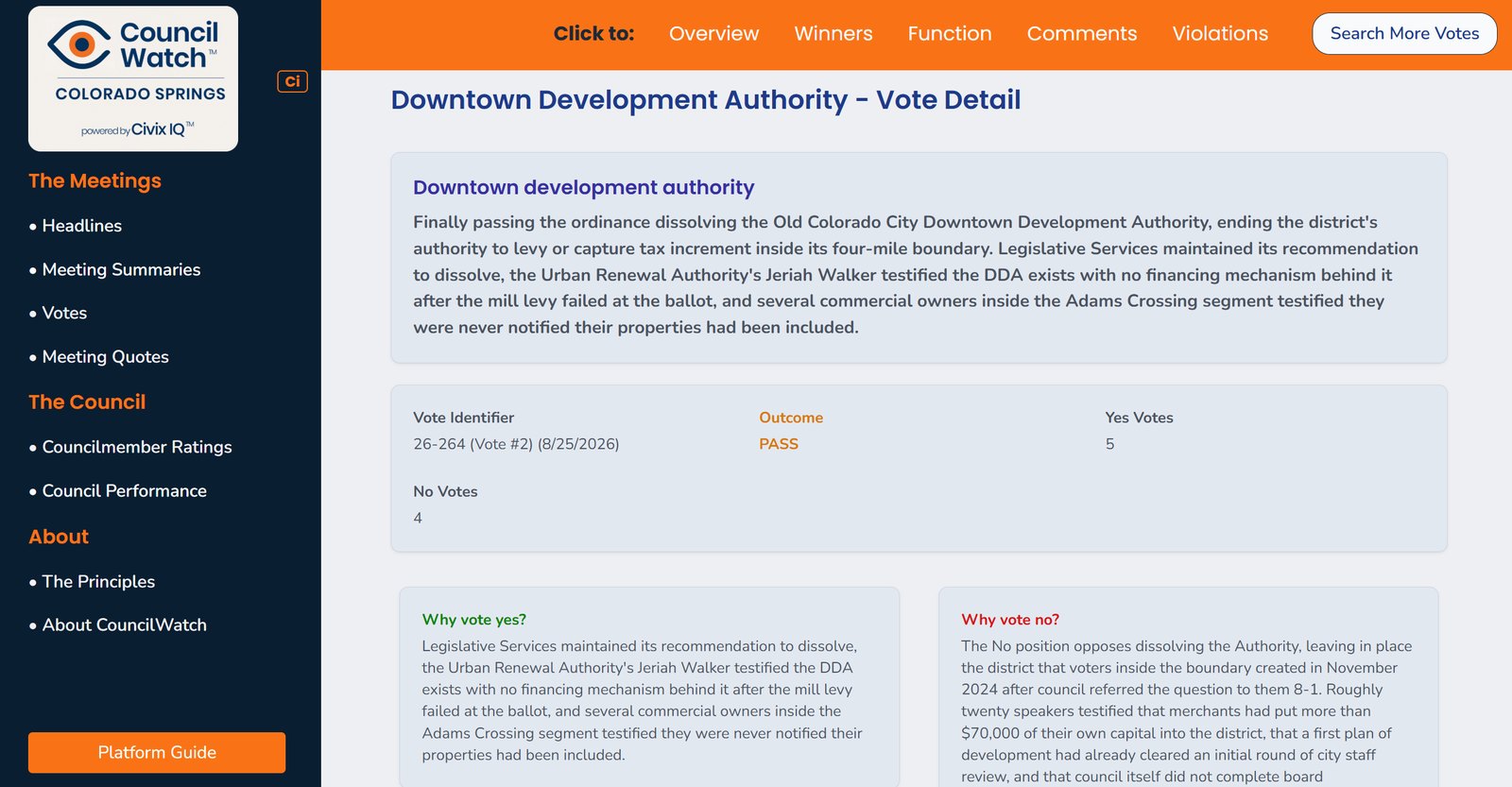Open About CouncilWatch link

click(124, 624)
